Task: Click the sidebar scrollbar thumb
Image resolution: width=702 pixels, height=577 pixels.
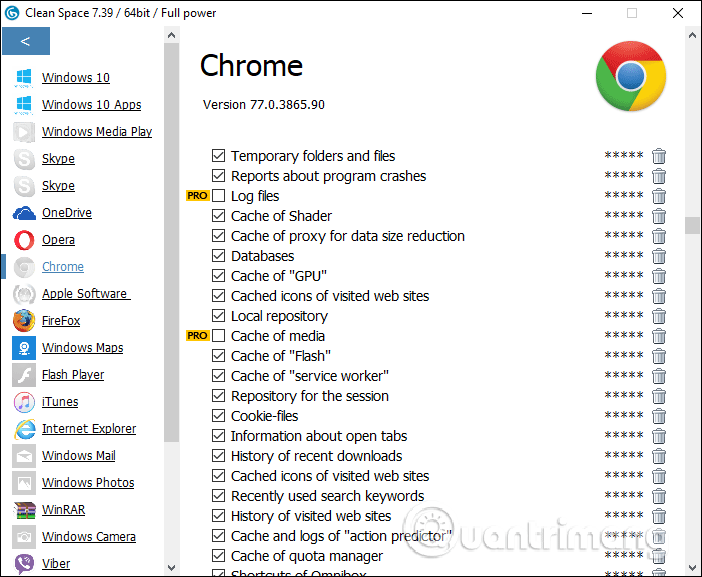Action: 171,243
